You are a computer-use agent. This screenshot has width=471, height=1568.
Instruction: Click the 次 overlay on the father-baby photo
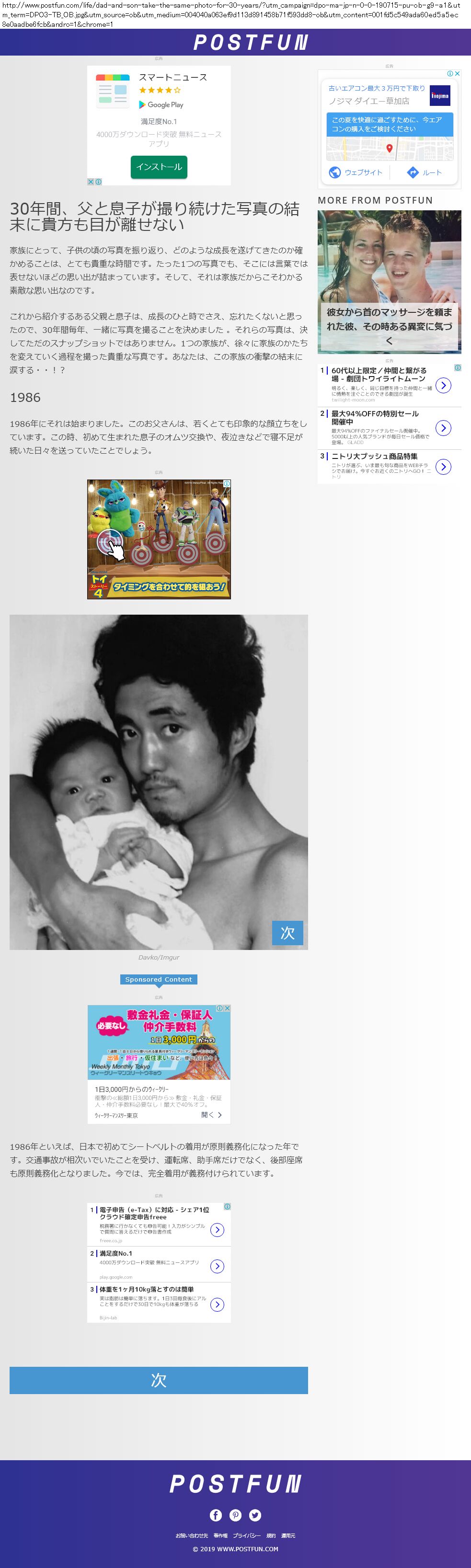tap(287, 933)
